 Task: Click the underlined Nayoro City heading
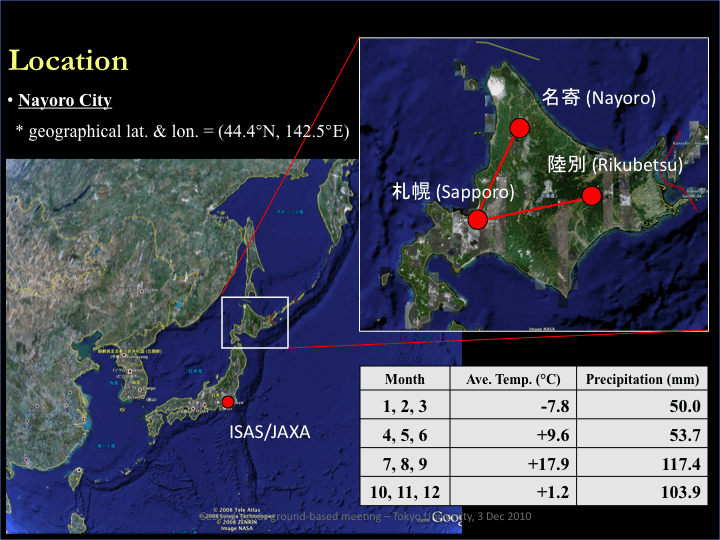[65, 102]
